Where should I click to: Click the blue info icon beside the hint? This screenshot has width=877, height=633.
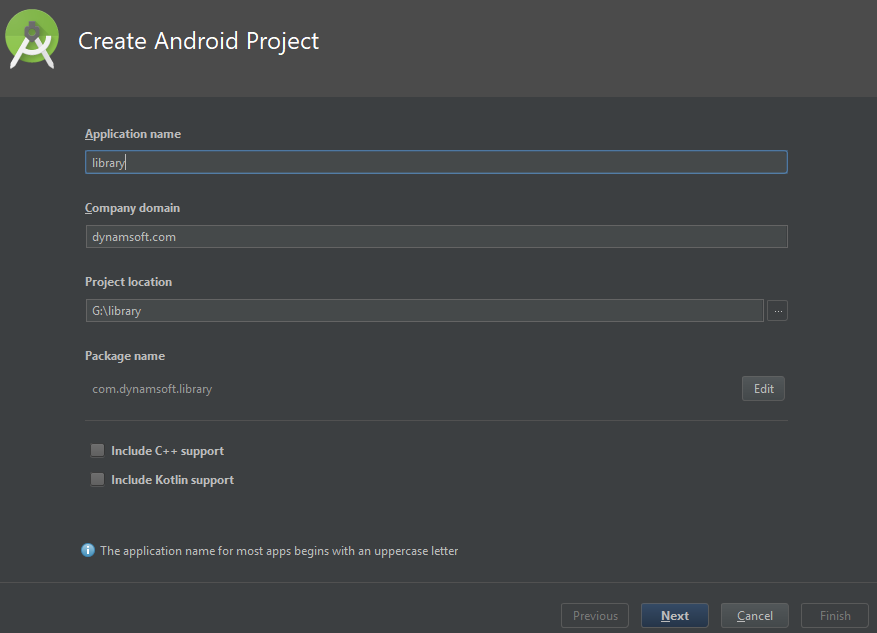pos(88,550)
